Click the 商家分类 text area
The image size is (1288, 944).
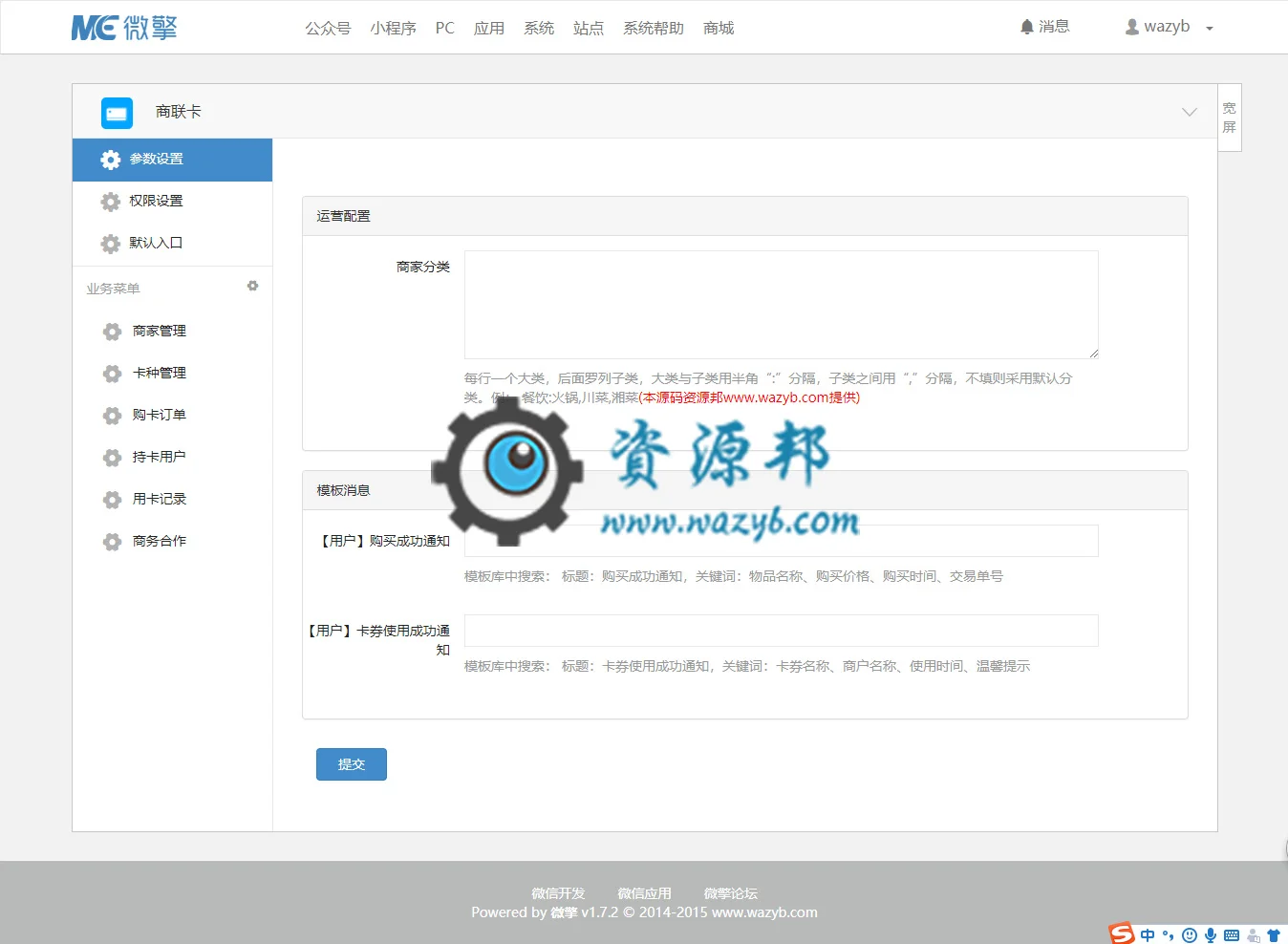(782, 305)
